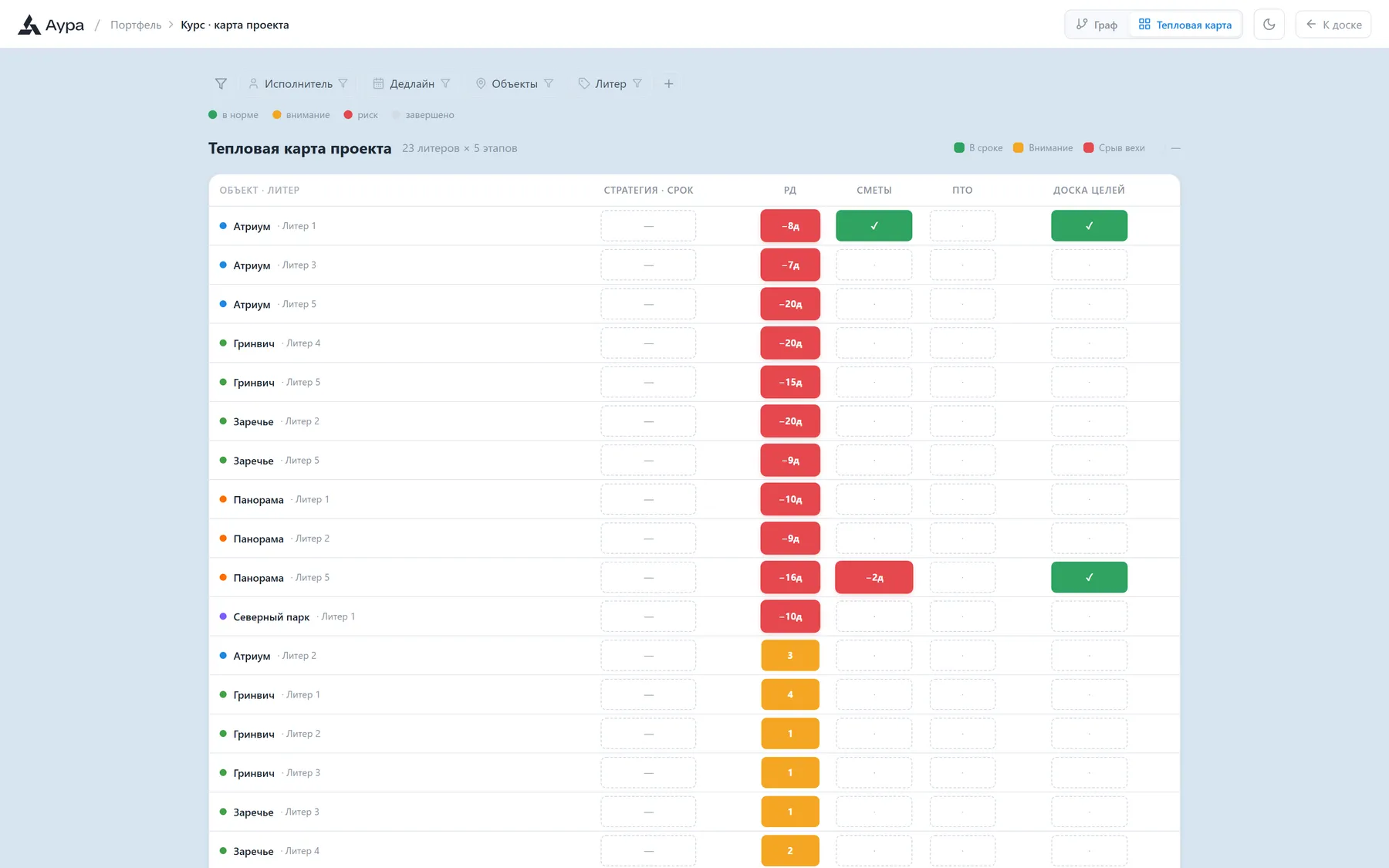Toggle the 'в норме' status filter
This screenshot has width=1389, height=868.
pos(233,115)
